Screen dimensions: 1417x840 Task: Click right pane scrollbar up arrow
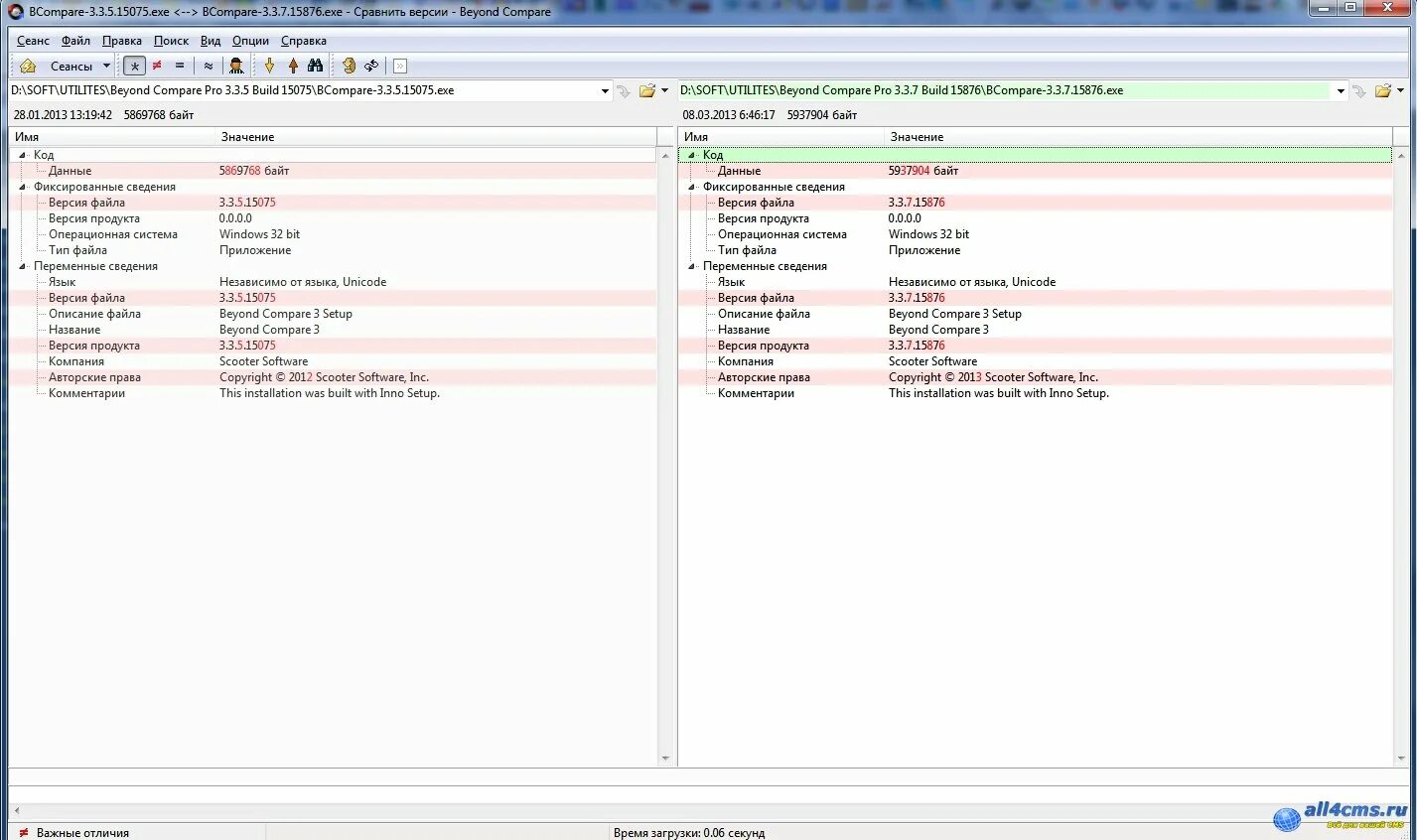[1401, 156]
